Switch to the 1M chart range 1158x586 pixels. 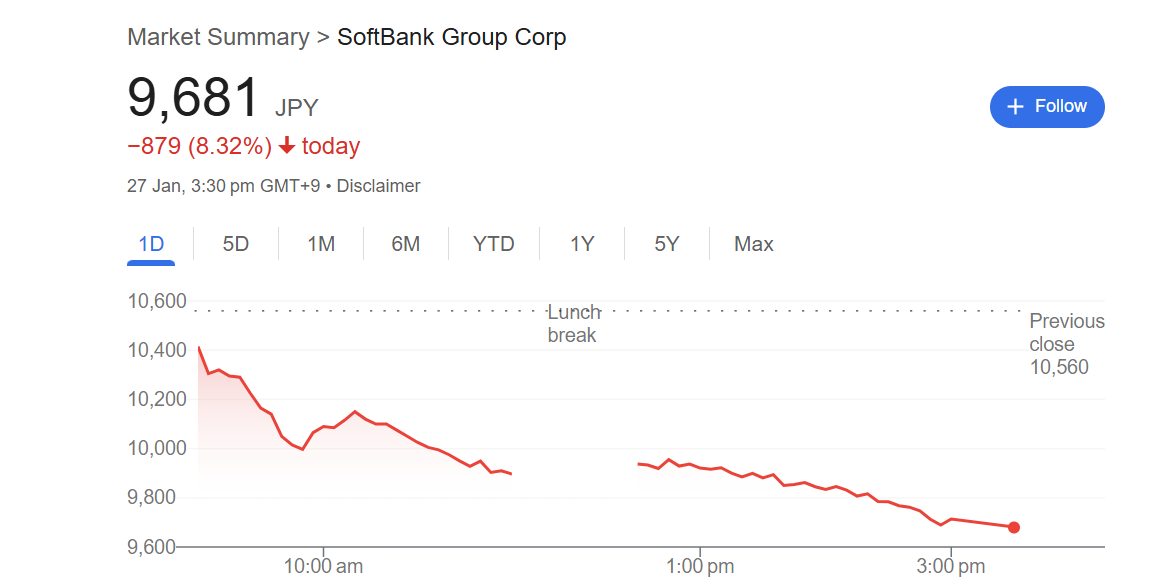click(321, 244)
